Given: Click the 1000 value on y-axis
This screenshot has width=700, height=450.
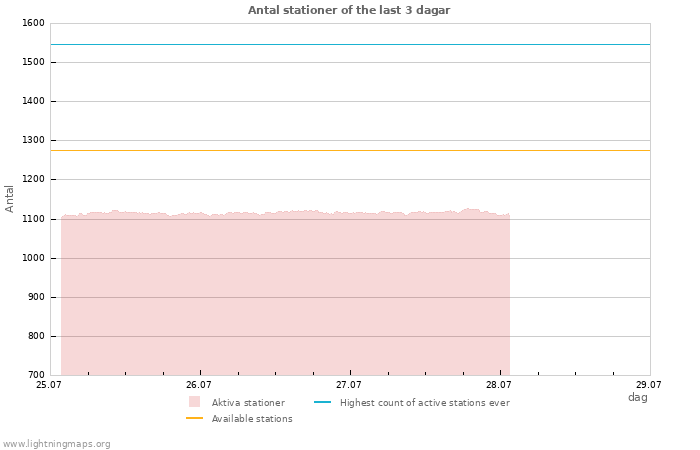Looking at the screenshot, I should click(33, 258).
